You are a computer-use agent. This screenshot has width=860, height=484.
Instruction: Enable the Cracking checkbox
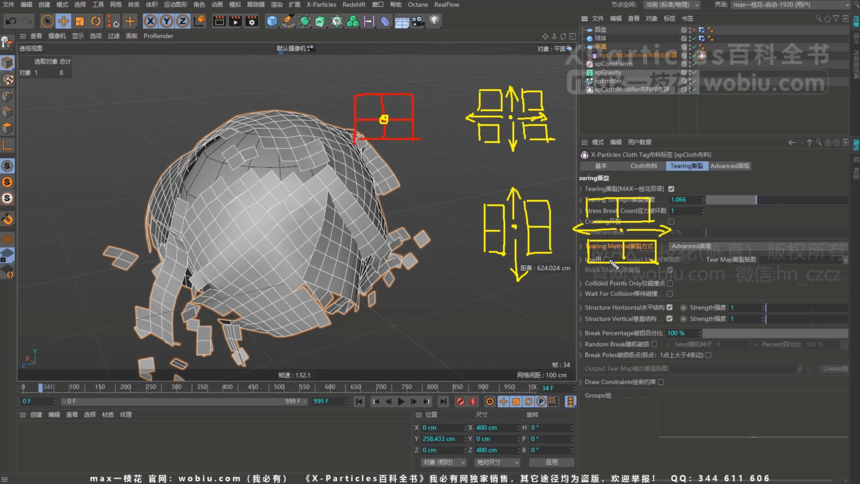[x=671, y=222]
